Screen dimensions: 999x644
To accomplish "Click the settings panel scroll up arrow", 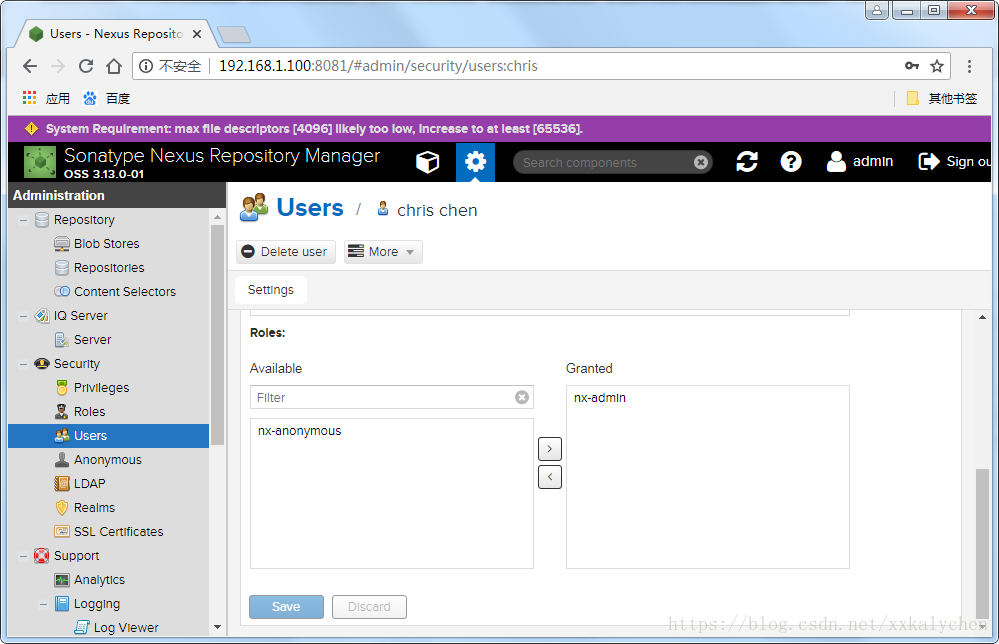I will point(982,317).
